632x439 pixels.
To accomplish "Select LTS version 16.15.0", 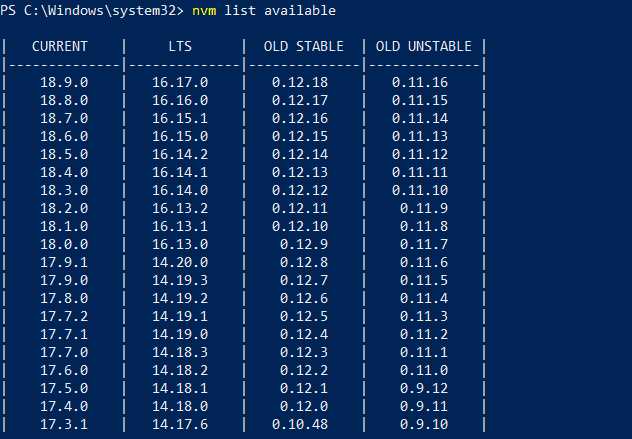I will [x=180, y=136].
